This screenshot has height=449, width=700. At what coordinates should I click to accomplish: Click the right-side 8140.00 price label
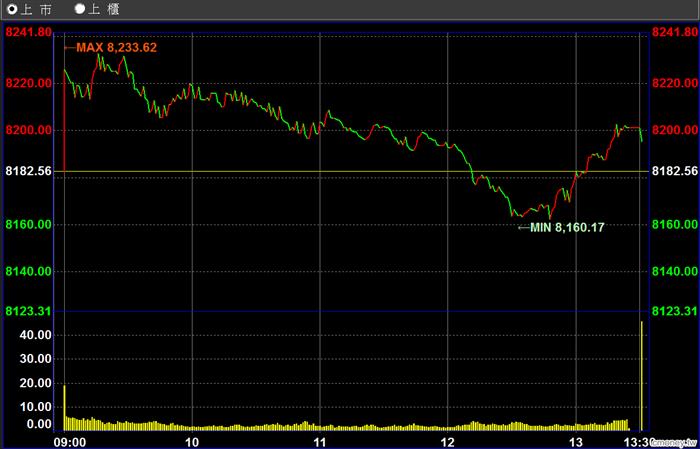coord(672,272)
